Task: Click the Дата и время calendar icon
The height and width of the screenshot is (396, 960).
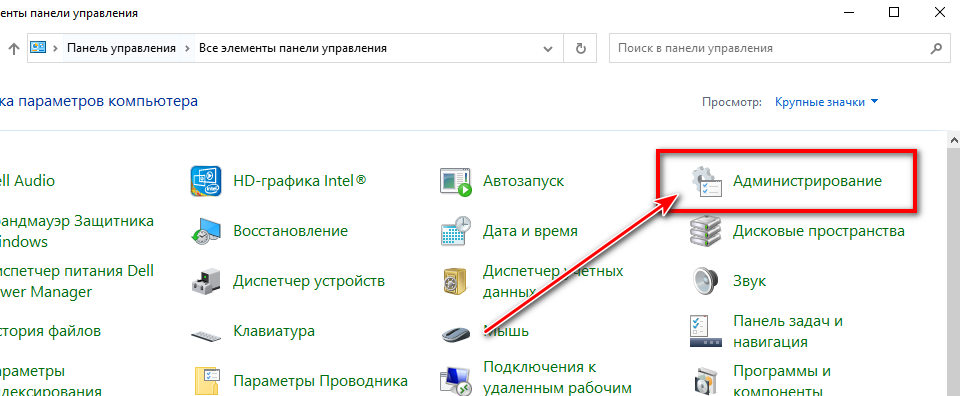Action: [456, 231]
